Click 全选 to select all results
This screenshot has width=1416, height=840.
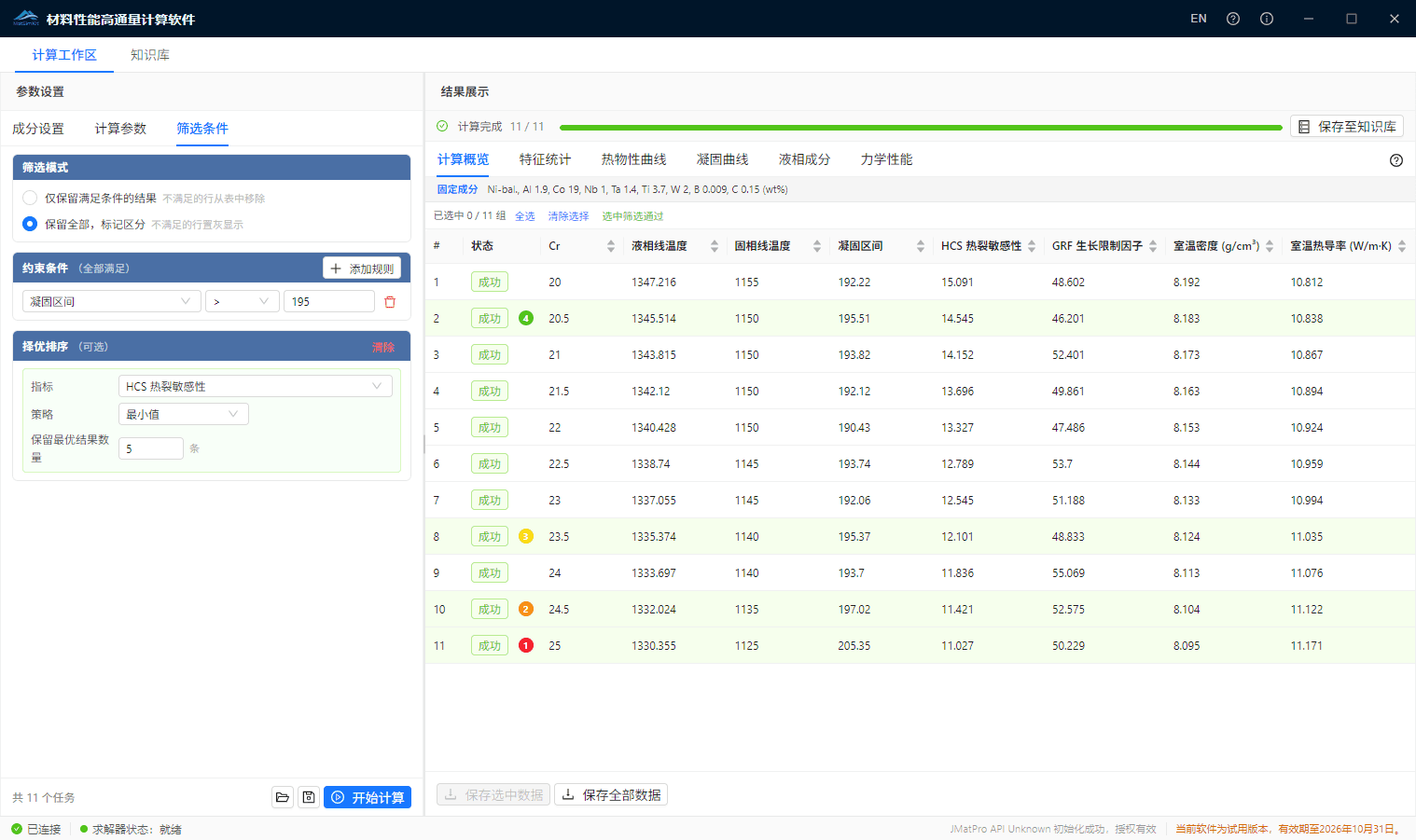point(525,214)
